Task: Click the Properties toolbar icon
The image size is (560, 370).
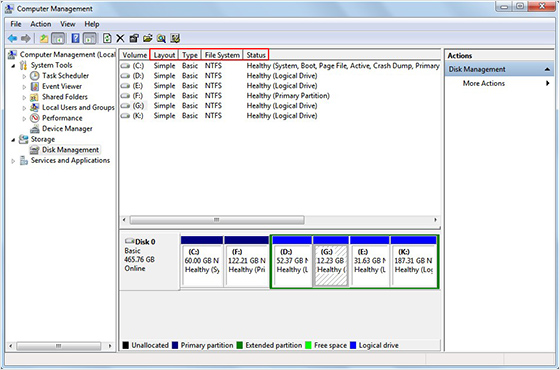Action: 134,38
